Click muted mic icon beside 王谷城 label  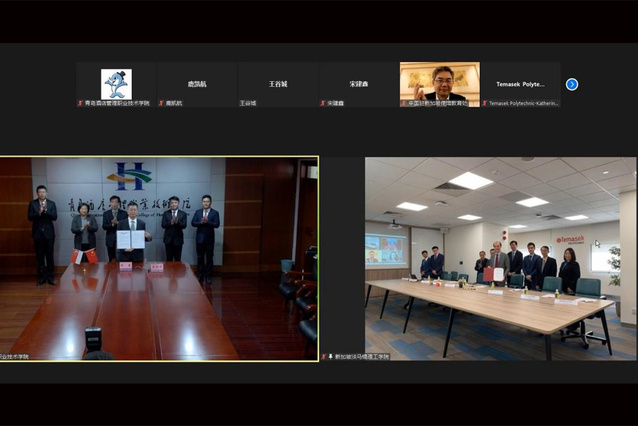pos(242,103)
